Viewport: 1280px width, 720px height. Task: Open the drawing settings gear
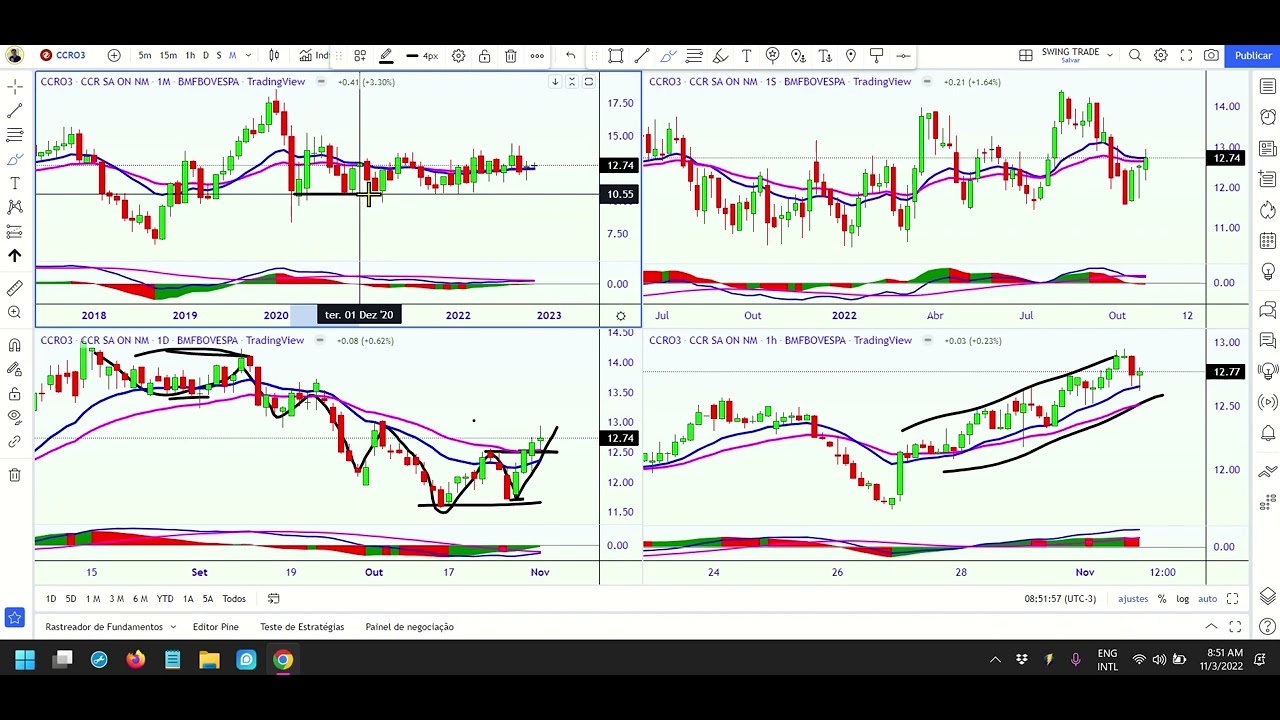click(x=458, y=55)
